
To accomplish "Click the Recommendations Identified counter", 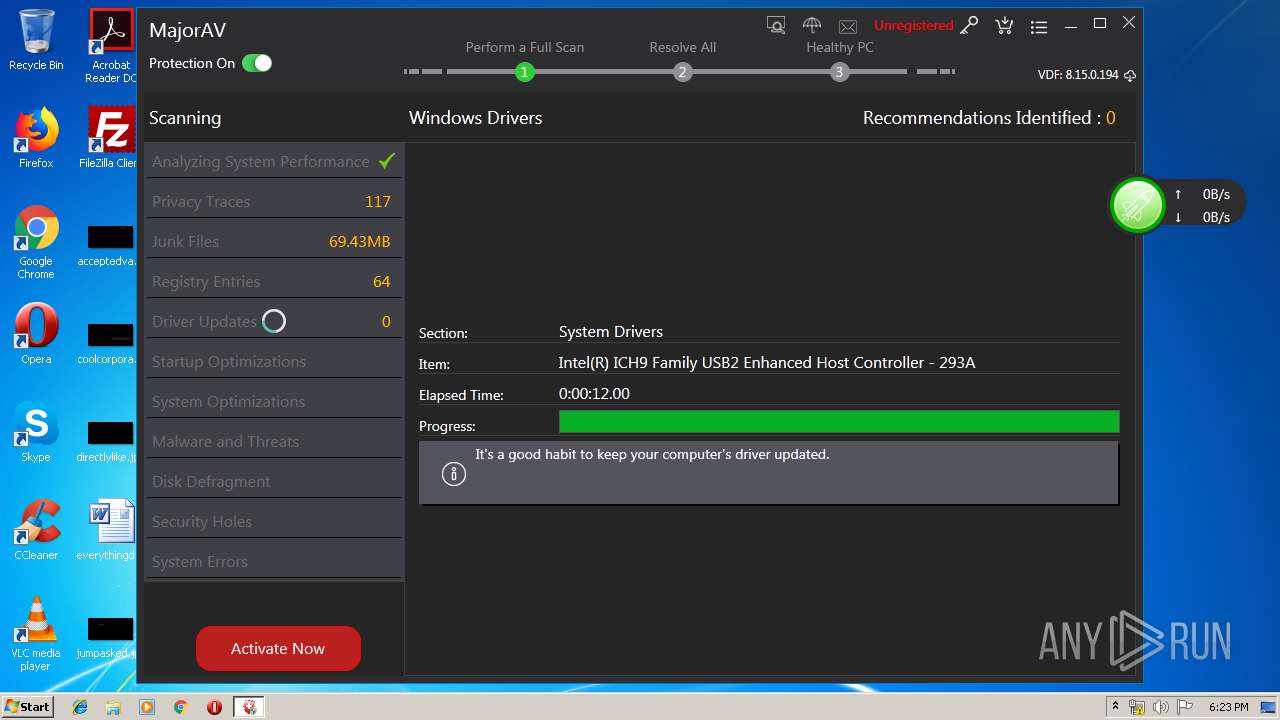I will [989, 118].
